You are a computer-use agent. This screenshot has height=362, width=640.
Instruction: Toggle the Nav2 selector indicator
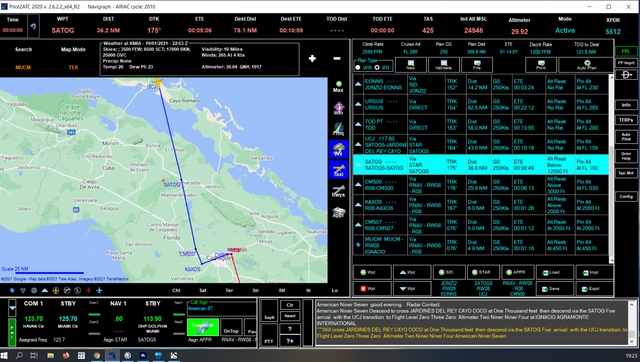(x=179, y=333)
